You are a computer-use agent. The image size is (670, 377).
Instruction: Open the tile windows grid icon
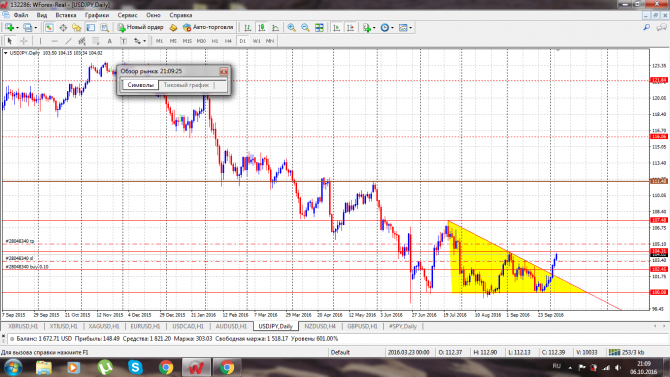click(319, 27)
